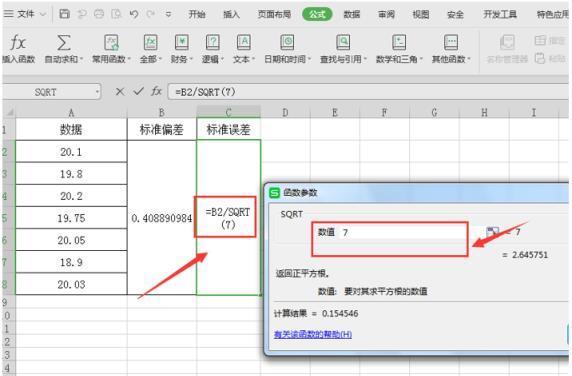Cancel formula entry with the X icon
The height and width of the screenshot is (376, 572).
click(x=120, y=92)
